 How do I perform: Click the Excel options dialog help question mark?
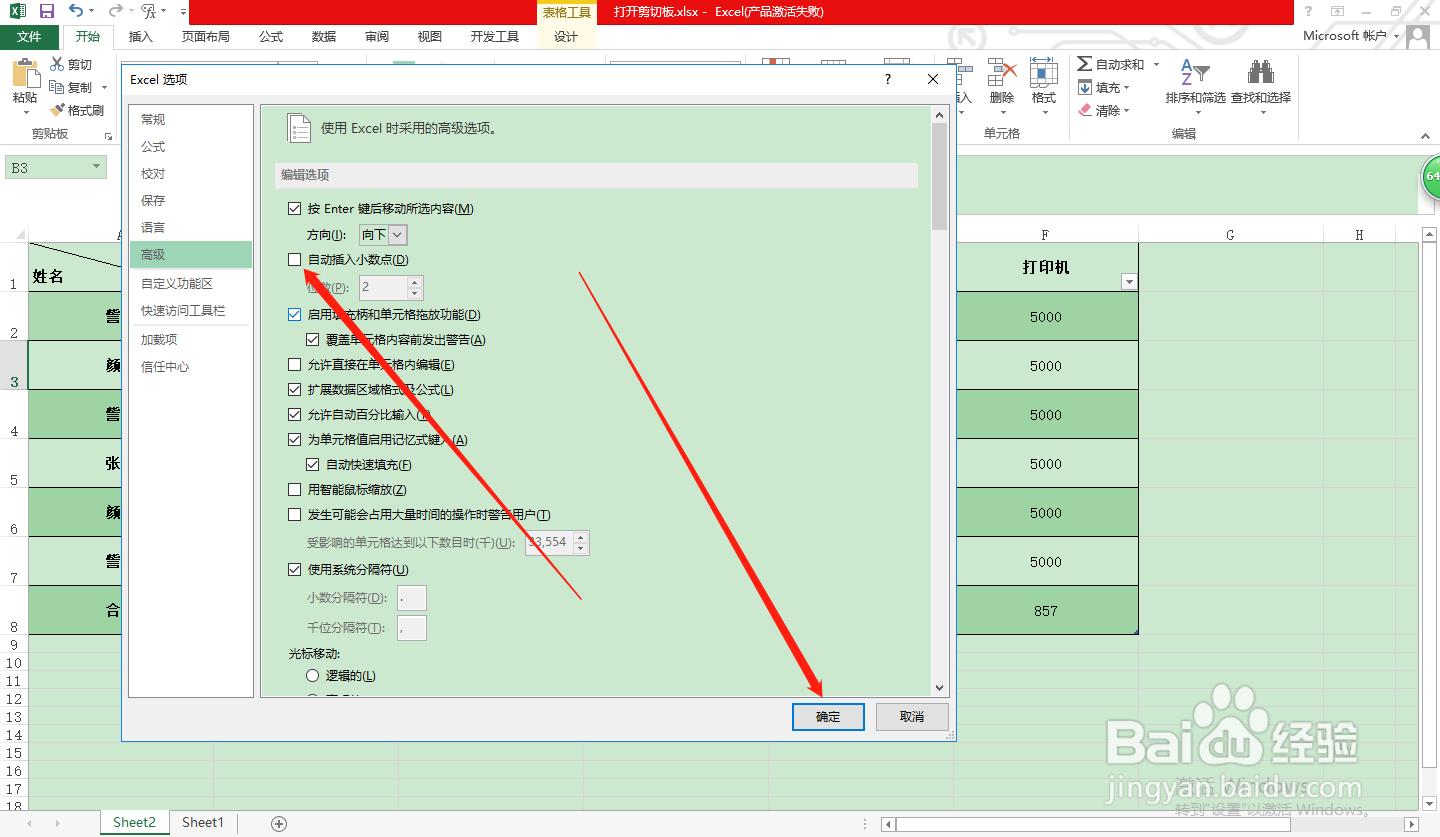tap(888, 79)
